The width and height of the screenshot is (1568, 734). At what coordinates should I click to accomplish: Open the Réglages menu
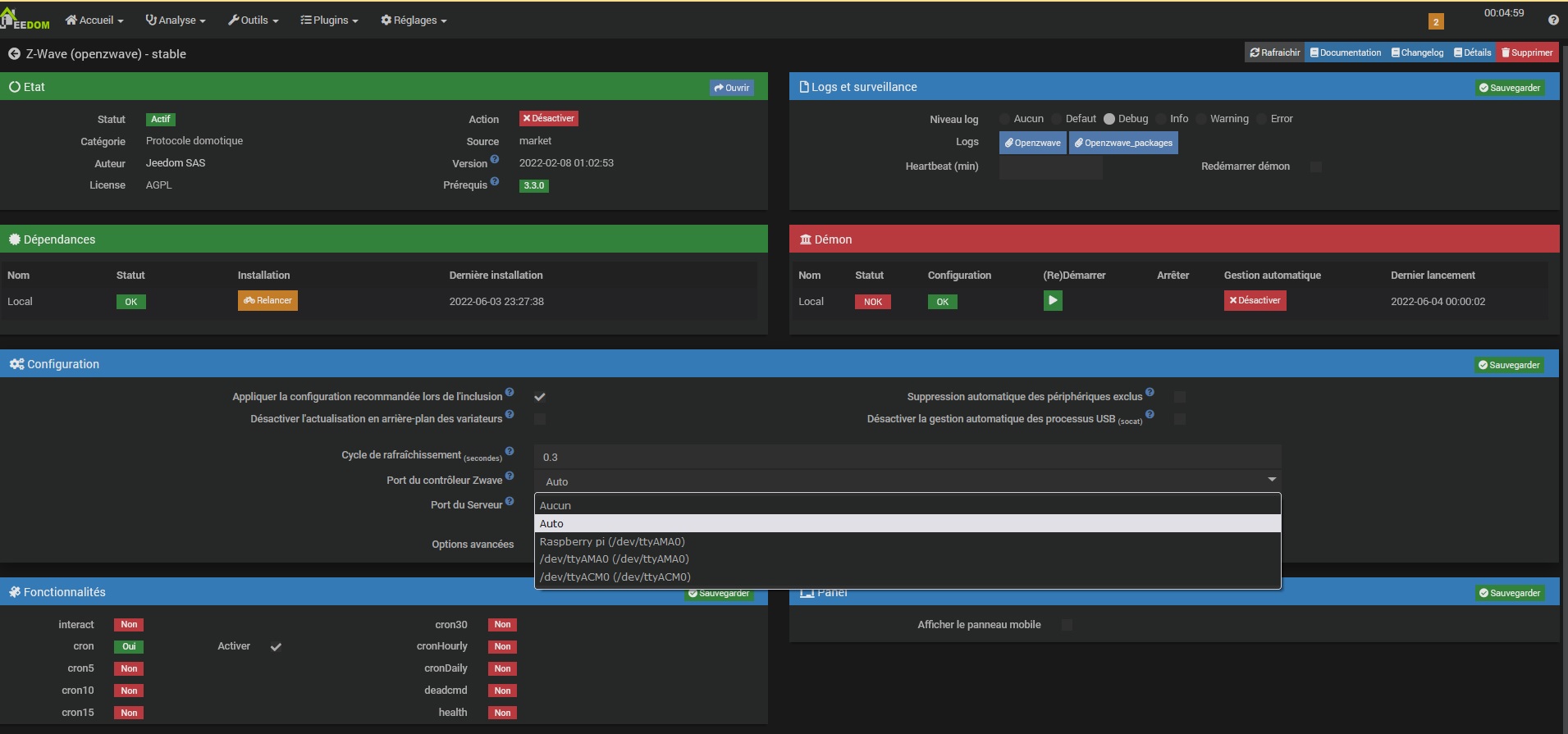[414, 21]
